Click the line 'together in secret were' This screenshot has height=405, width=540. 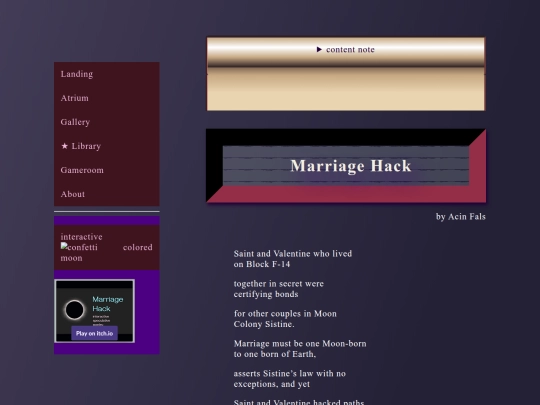click(x=279, y=284)
